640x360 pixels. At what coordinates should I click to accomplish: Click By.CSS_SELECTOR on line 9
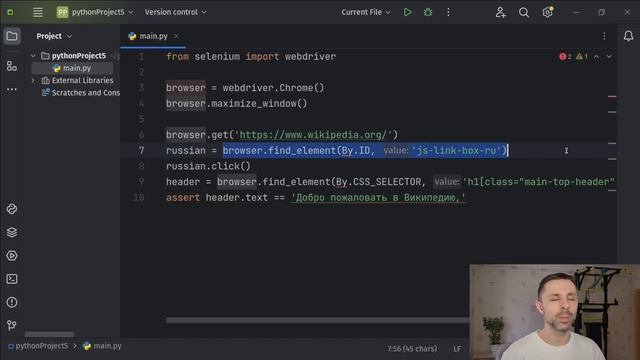(x=378, y=182)
